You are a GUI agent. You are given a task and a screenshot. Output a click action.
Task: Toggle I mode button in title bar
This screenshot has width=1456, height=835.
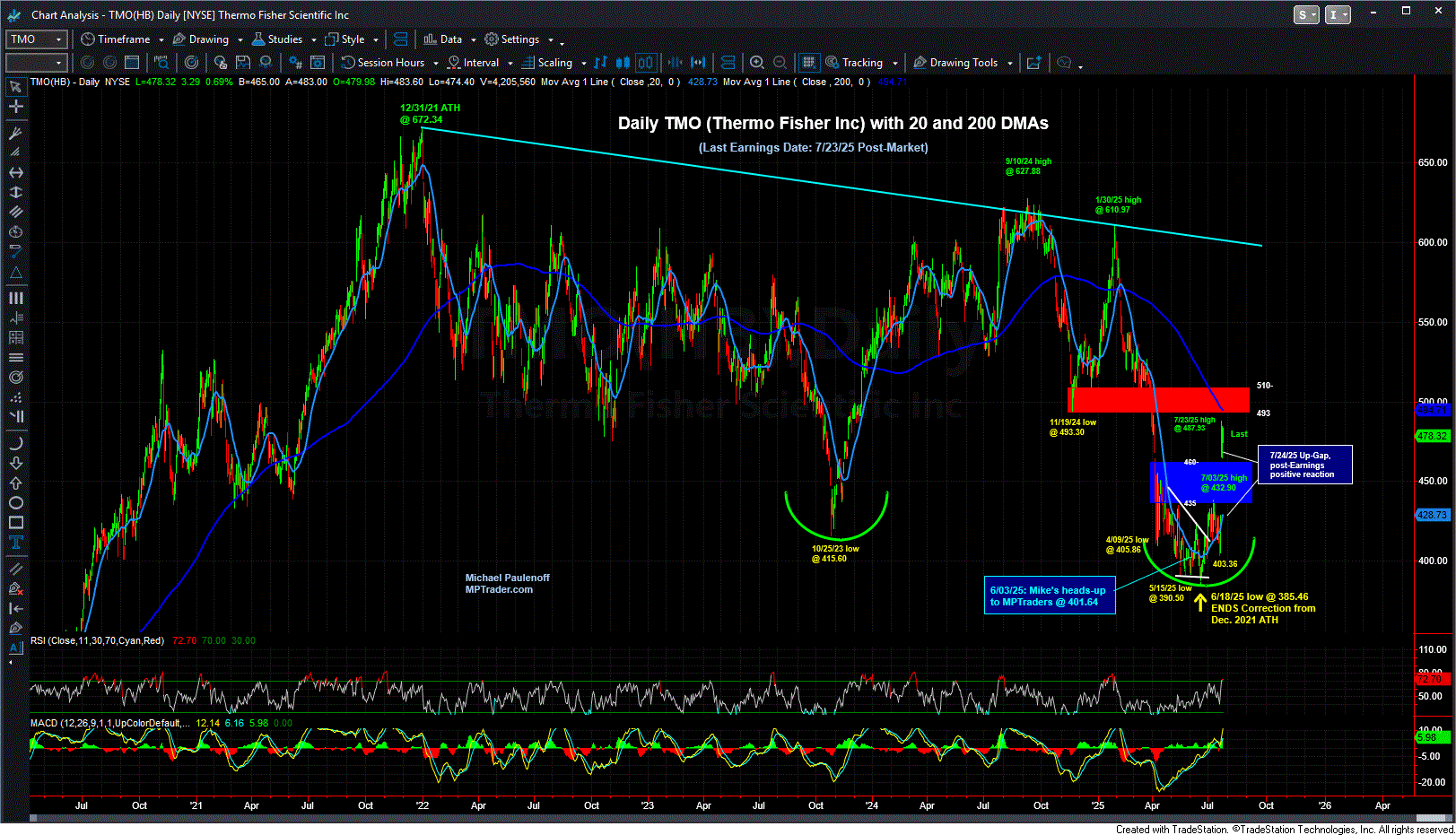pyautogui.click(x=1338, y=14)
